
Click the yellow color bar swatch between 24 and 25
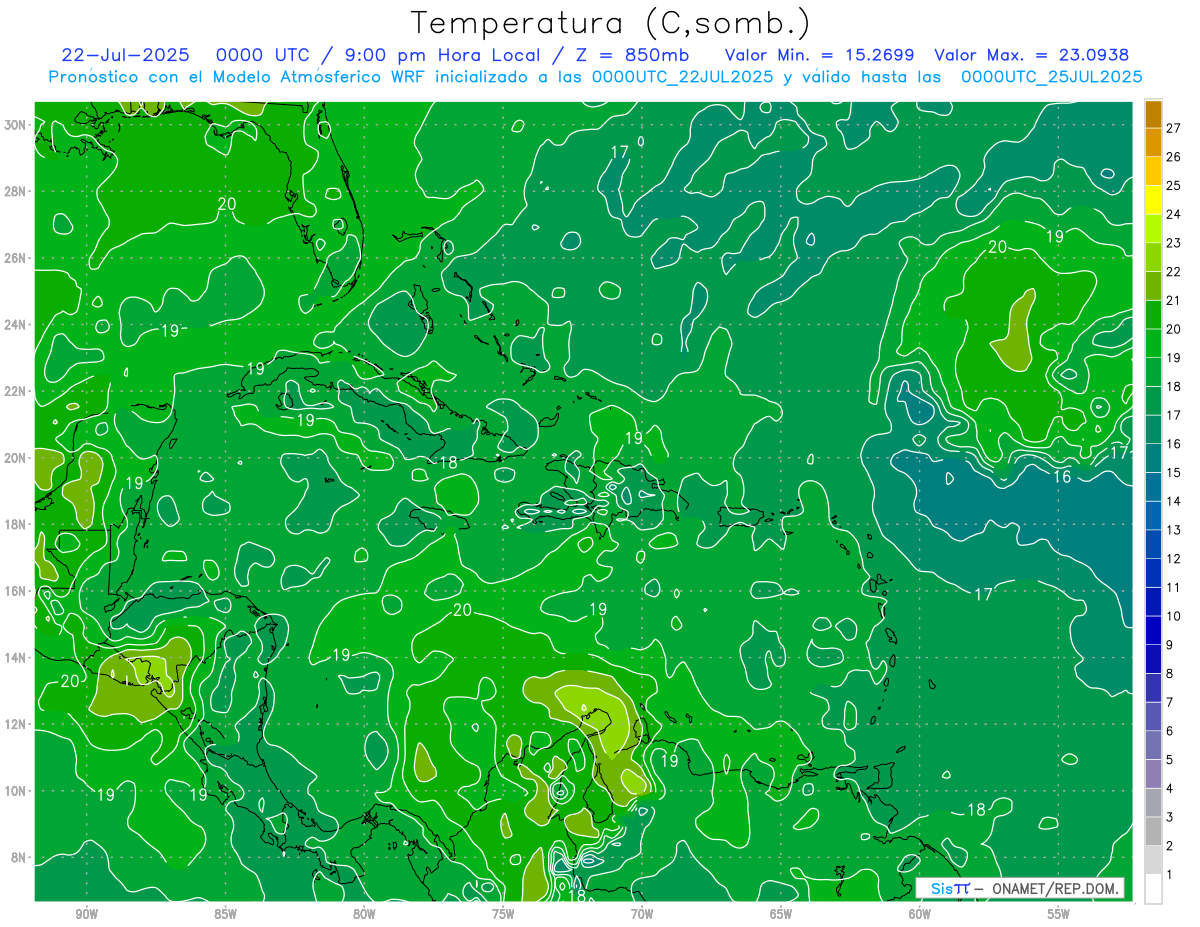(x=1154, y=200)
